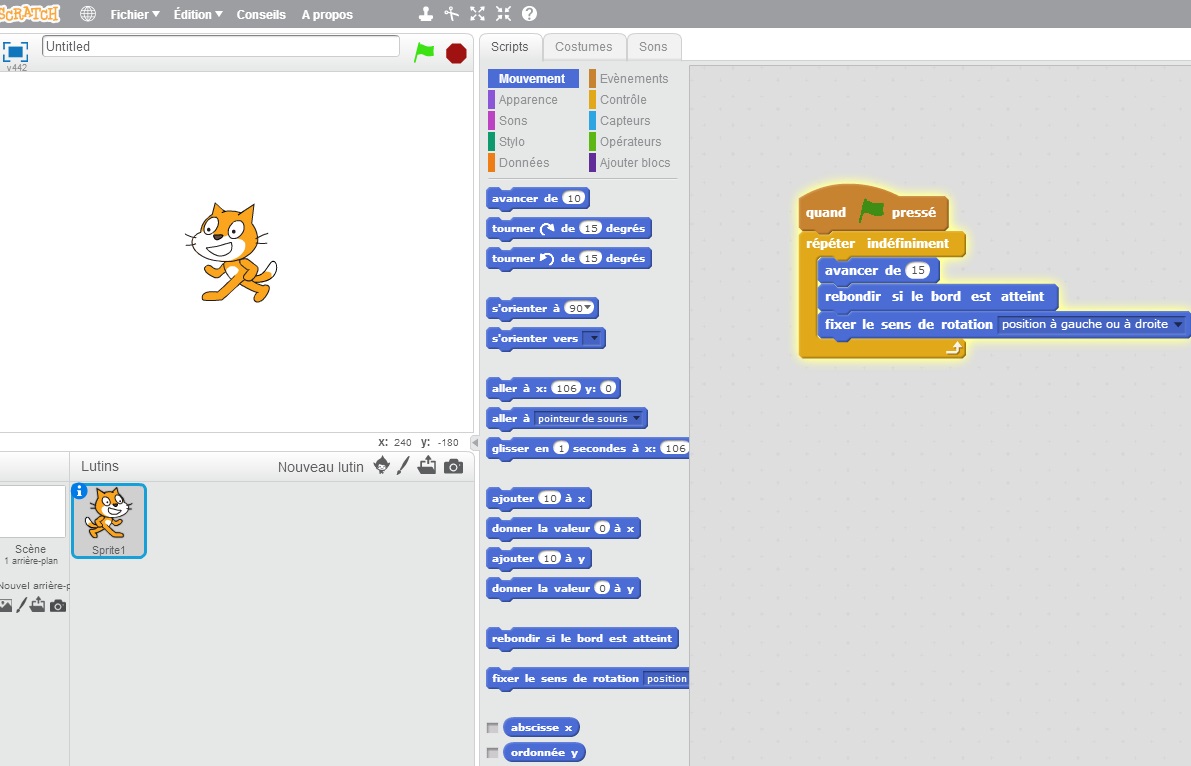Click the green flag to start
Viewport: 1191px width, 766px height.
[425, 53]
